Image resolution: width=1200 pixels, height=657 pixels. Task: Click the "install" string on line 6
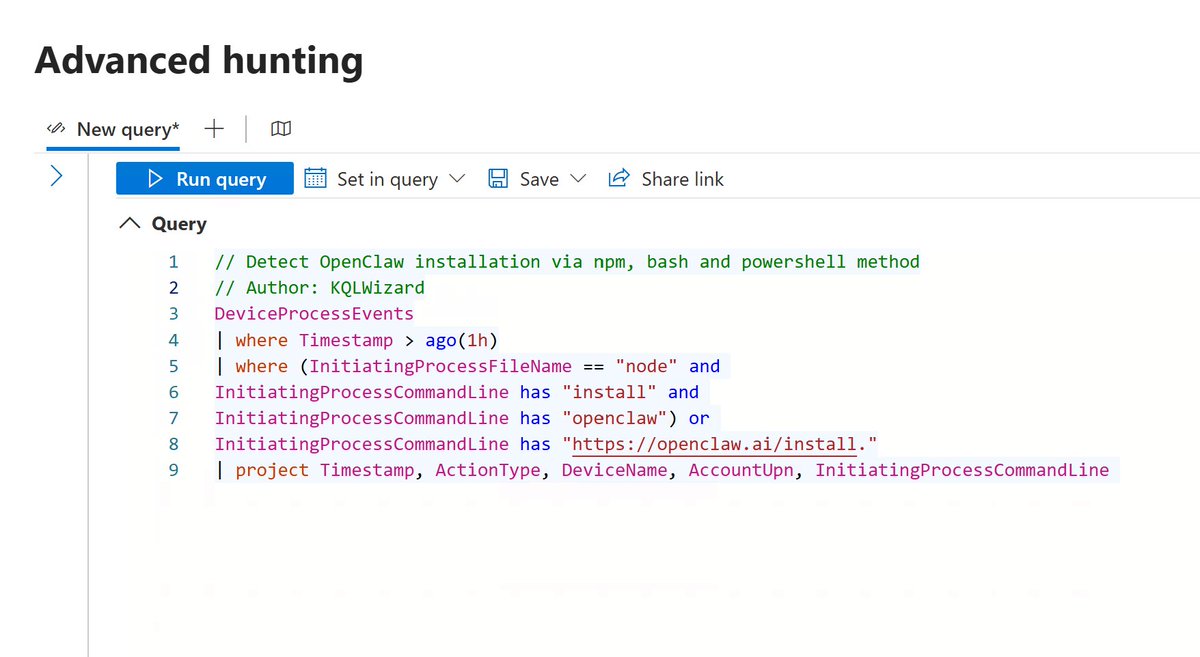(x=609, y=392)
